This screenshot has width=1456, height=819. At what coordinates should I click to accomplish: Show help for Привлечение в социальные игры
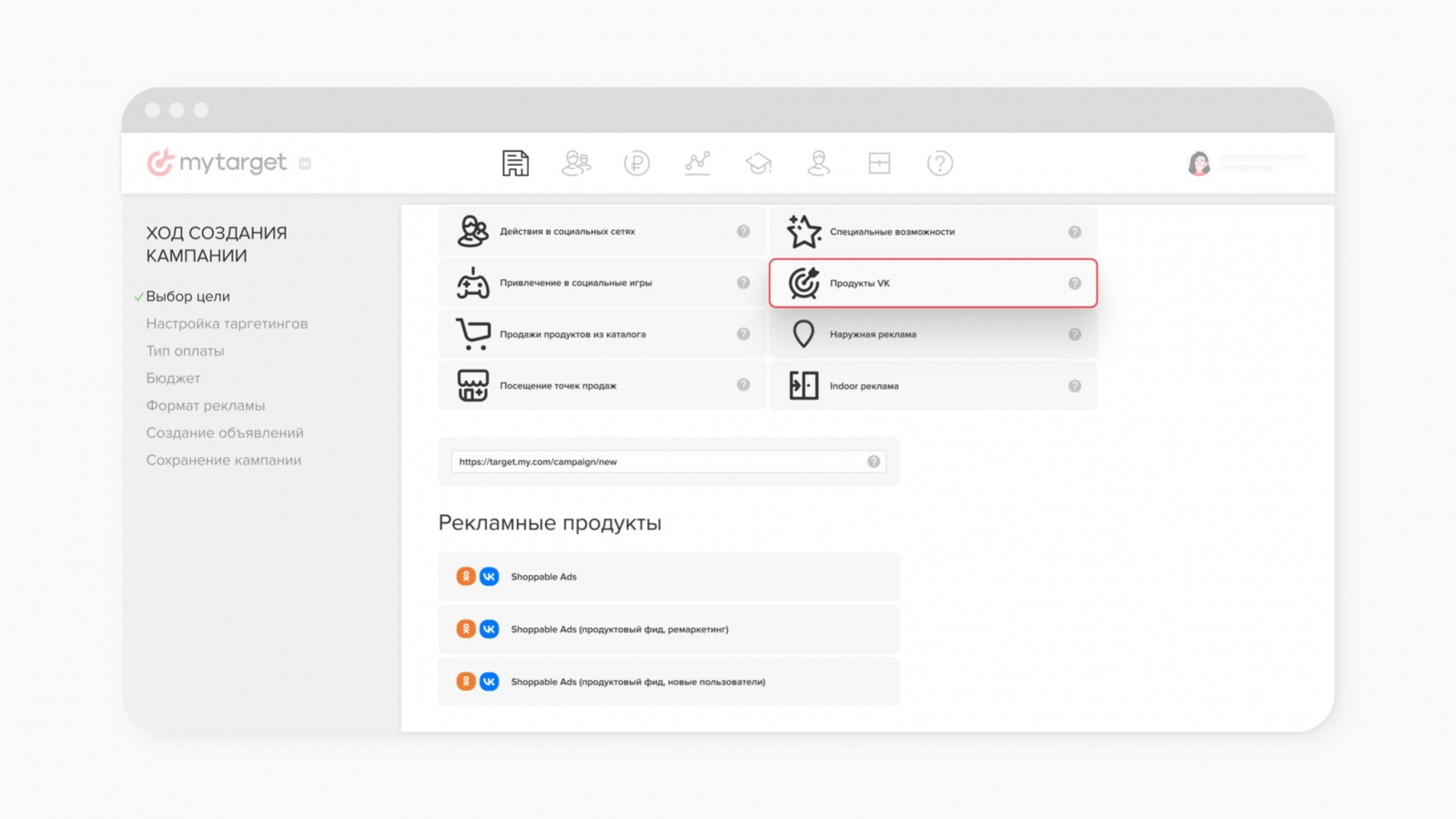743,283
